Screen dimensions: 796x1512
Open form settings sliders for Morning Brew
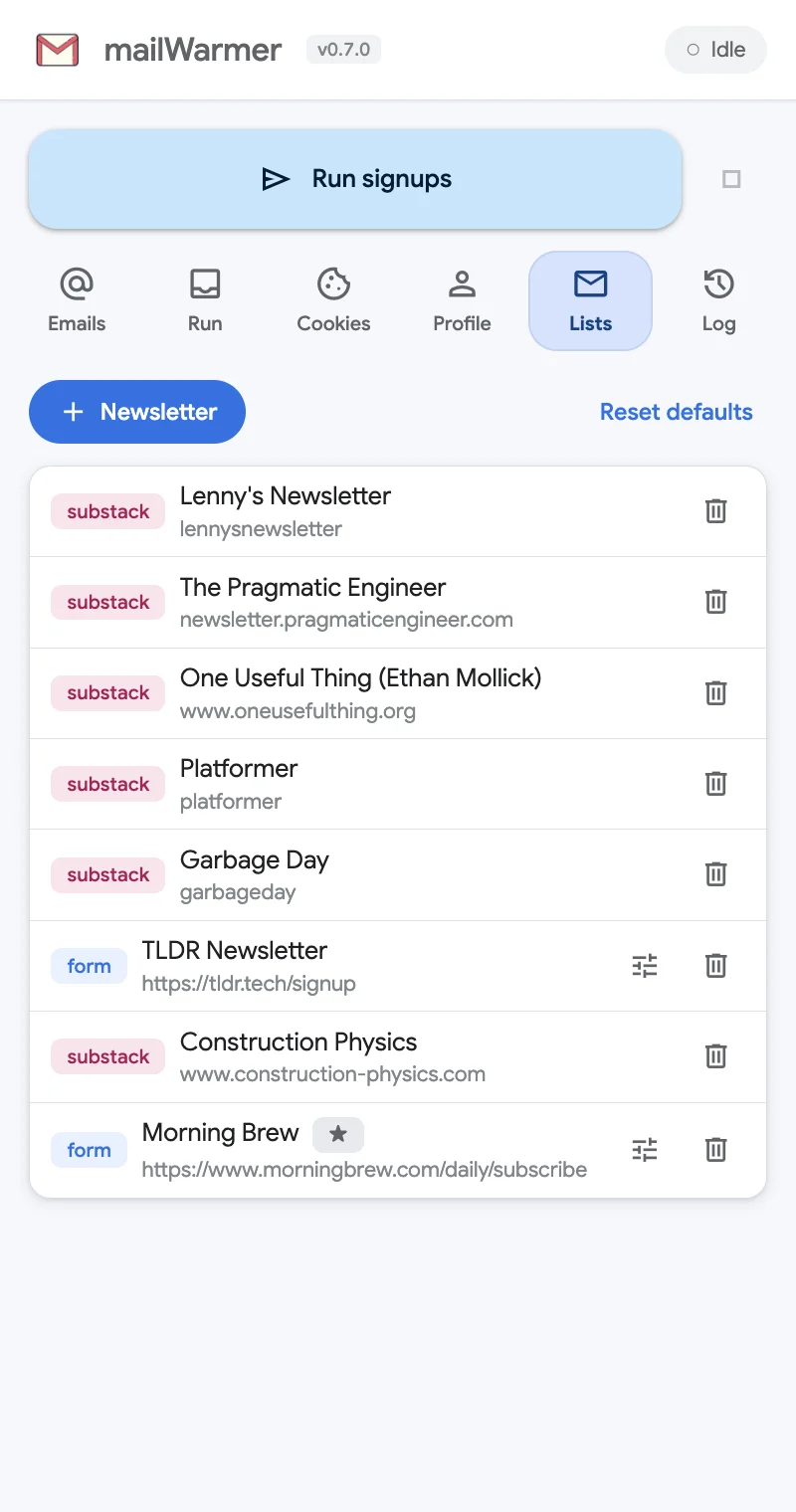(x=645, y=1150)
